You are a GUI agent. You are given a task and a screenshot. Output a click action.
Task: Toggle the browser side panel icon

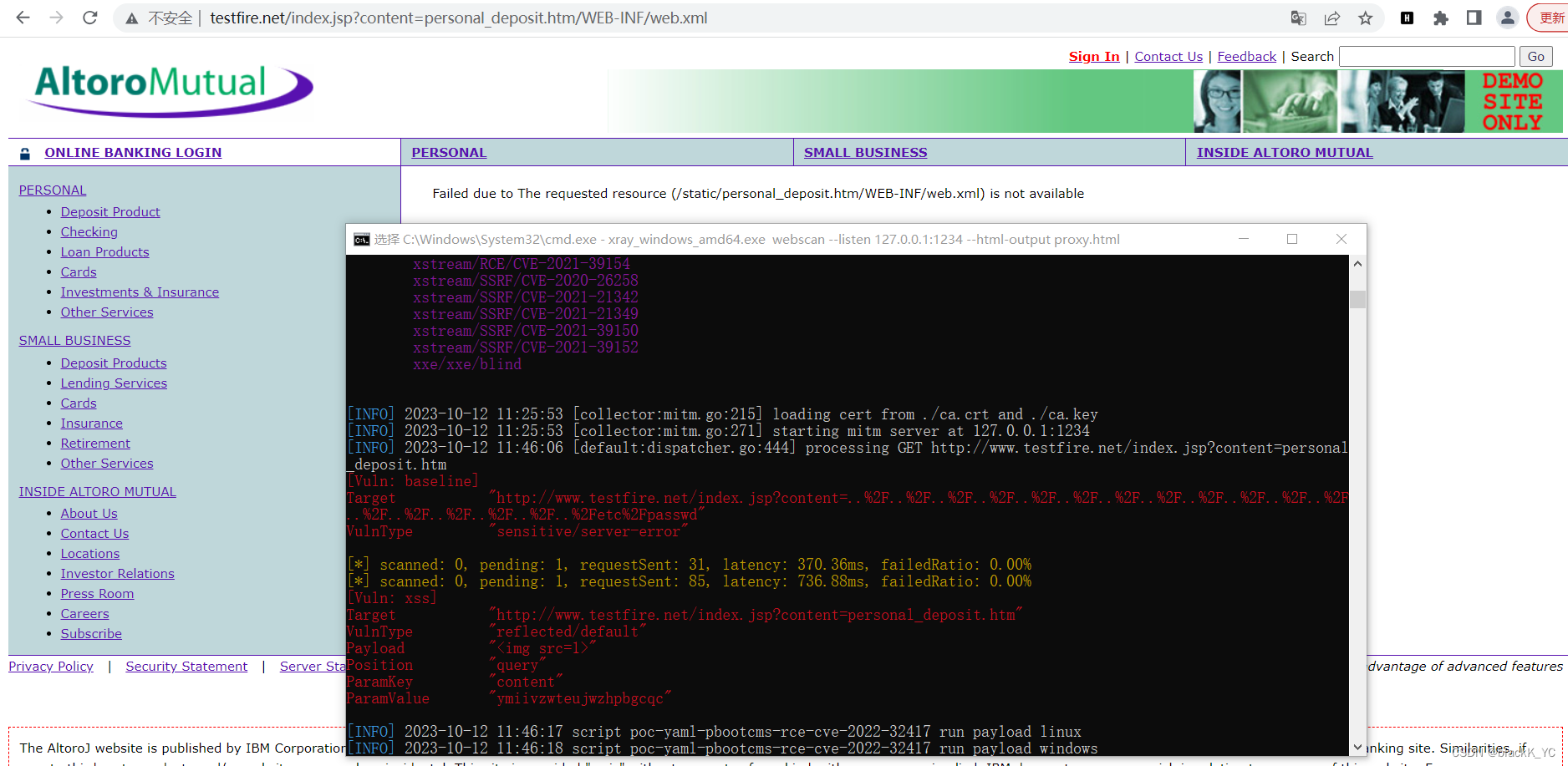(x=1474, y=18)
